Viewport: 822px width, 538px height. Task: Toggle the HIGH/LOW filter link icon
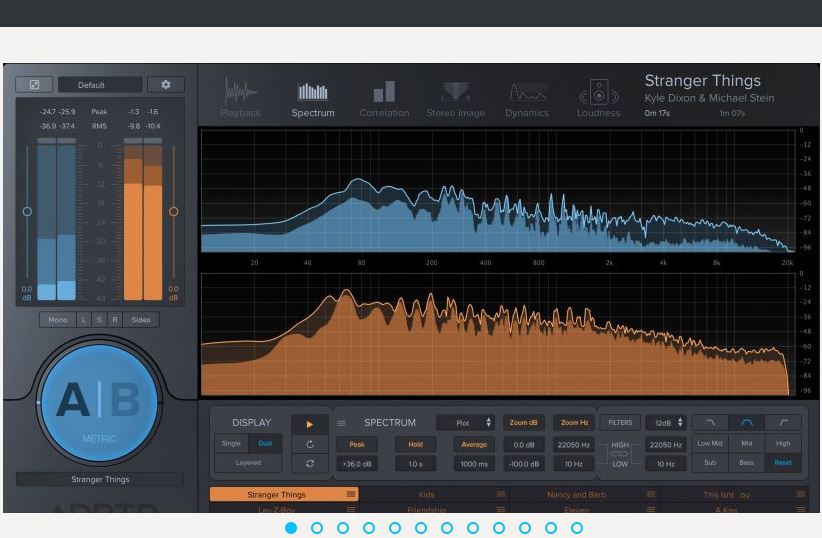(620, 454)
